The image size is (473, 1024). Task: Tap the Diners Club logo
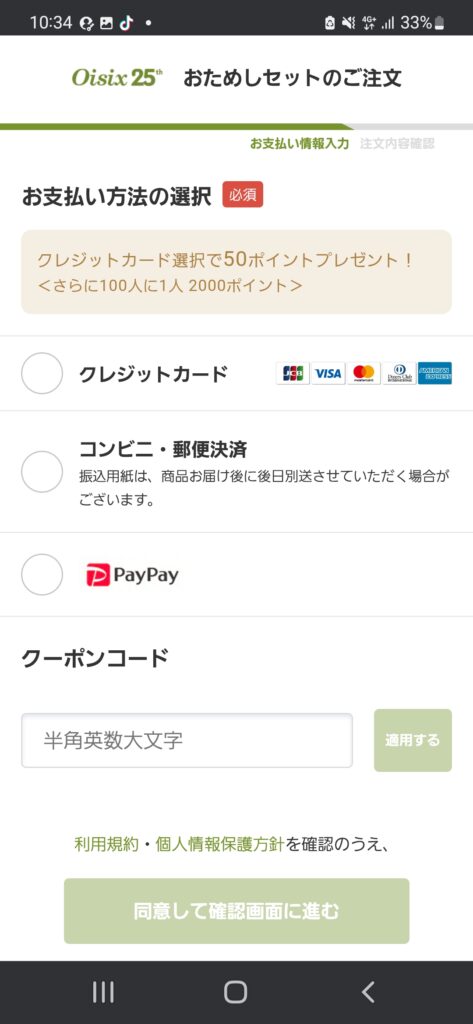coord(399,373)
